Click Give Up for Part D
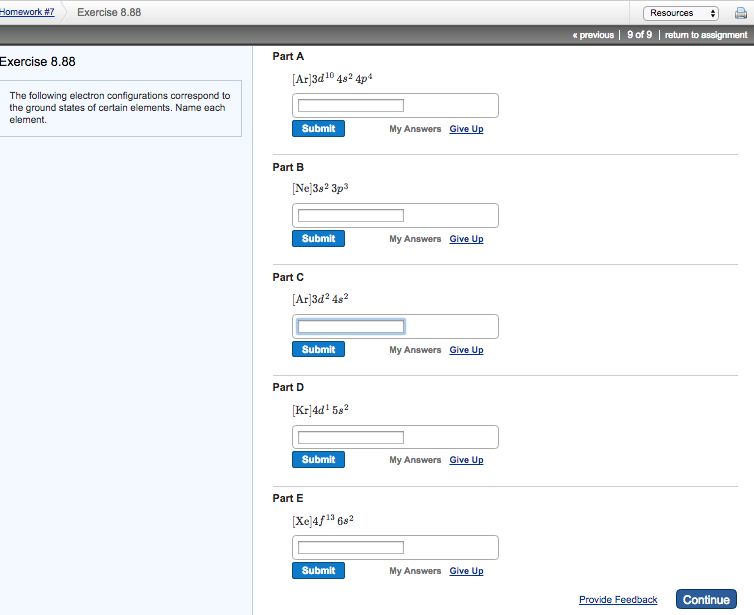 tap(466, 460)
